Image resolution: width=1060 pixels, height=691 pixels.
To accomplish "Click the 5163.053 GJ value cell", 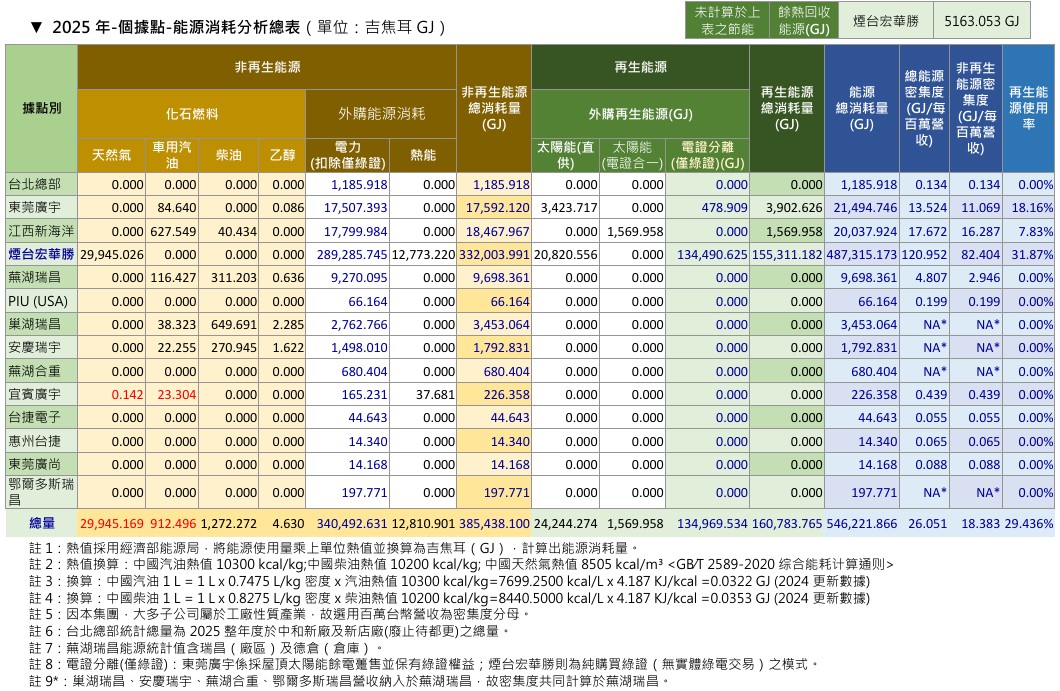I will click(x=982, y=21).
